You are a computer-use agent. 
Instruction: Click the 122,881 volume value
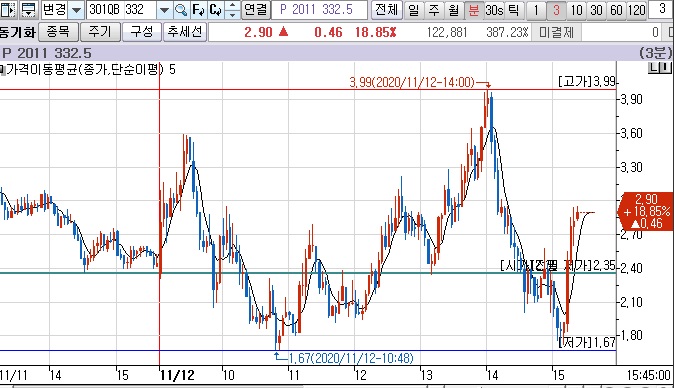pos(447,32)
